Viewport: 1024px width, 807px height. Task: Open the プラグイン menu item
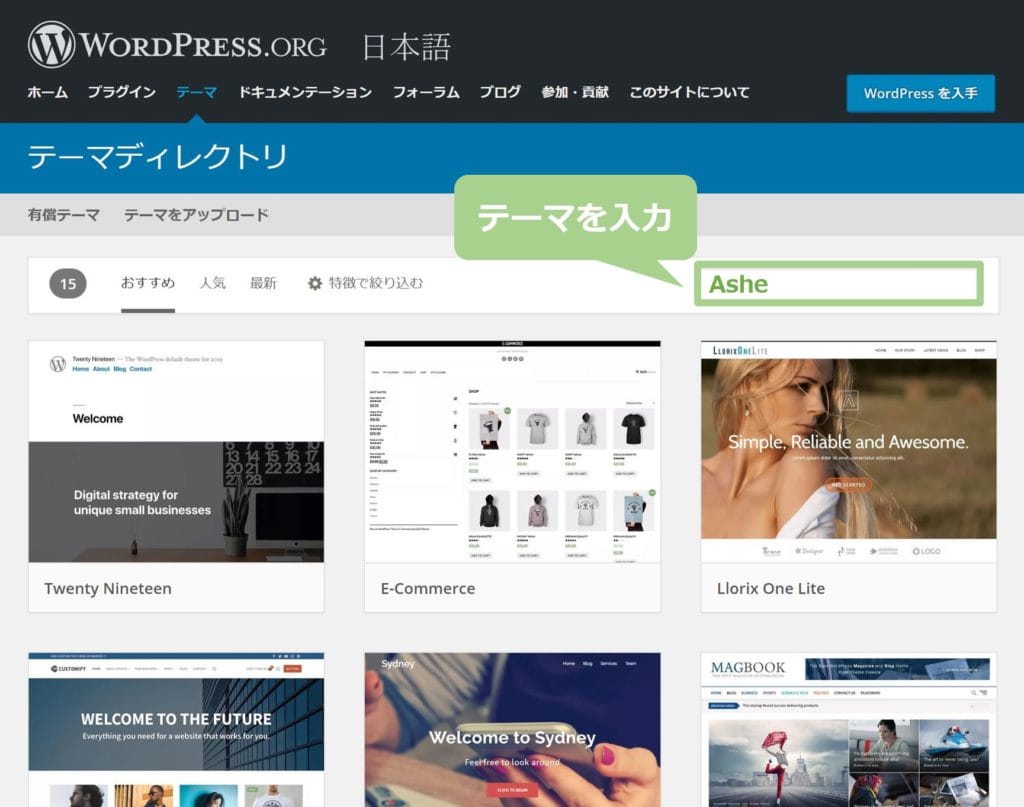(x=121, y=93)
